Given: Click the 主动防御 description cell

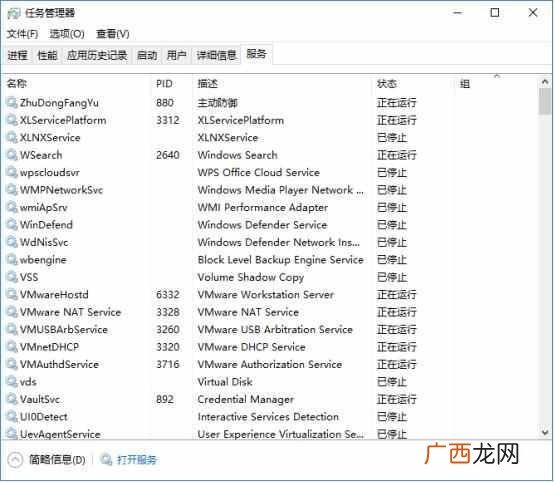Looking at the screenshot, I should [217, 103].
